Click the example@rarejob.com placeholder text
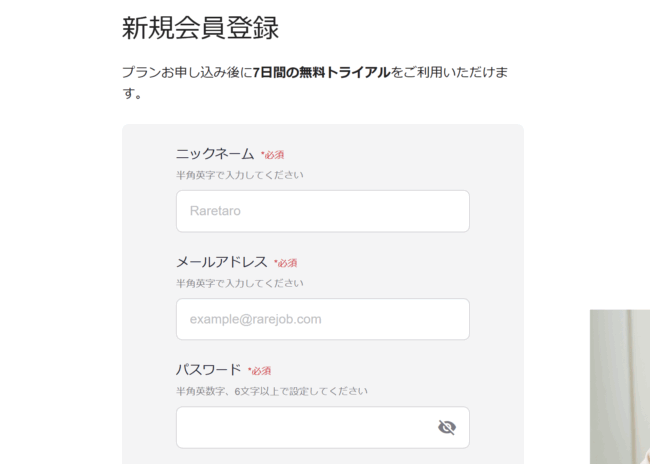 256,320
